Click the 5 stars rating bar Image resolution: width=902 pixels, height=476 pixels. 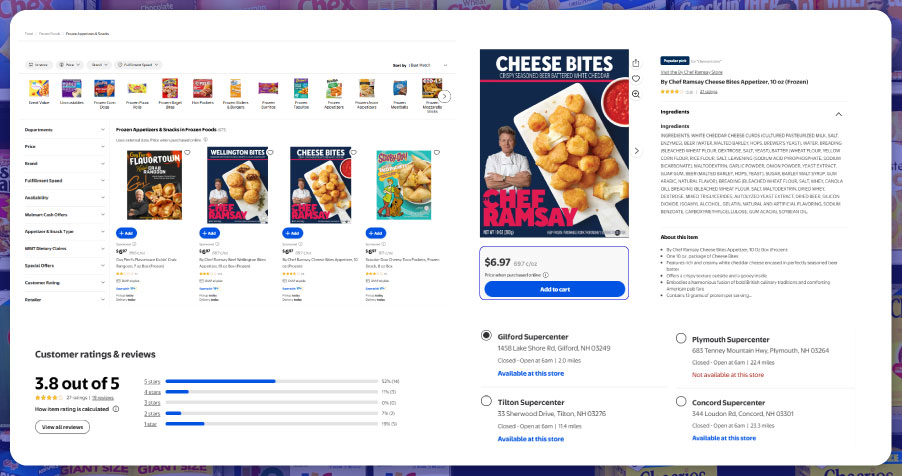coord(272,381)
